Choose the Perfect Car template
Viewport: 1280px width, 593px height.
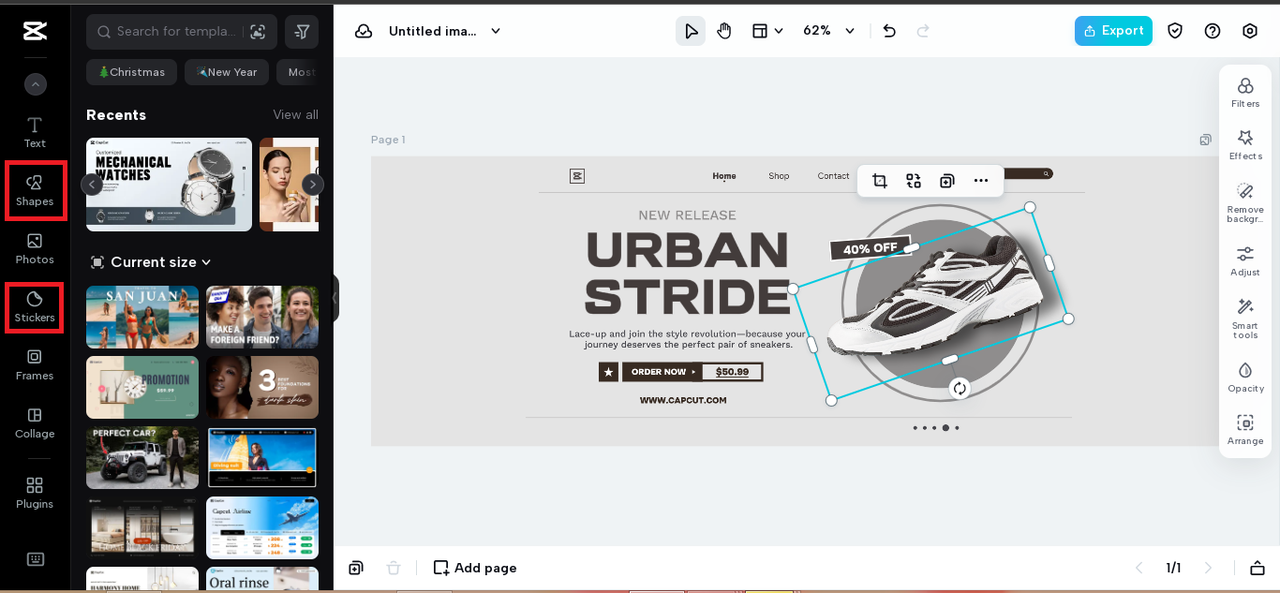142,458
